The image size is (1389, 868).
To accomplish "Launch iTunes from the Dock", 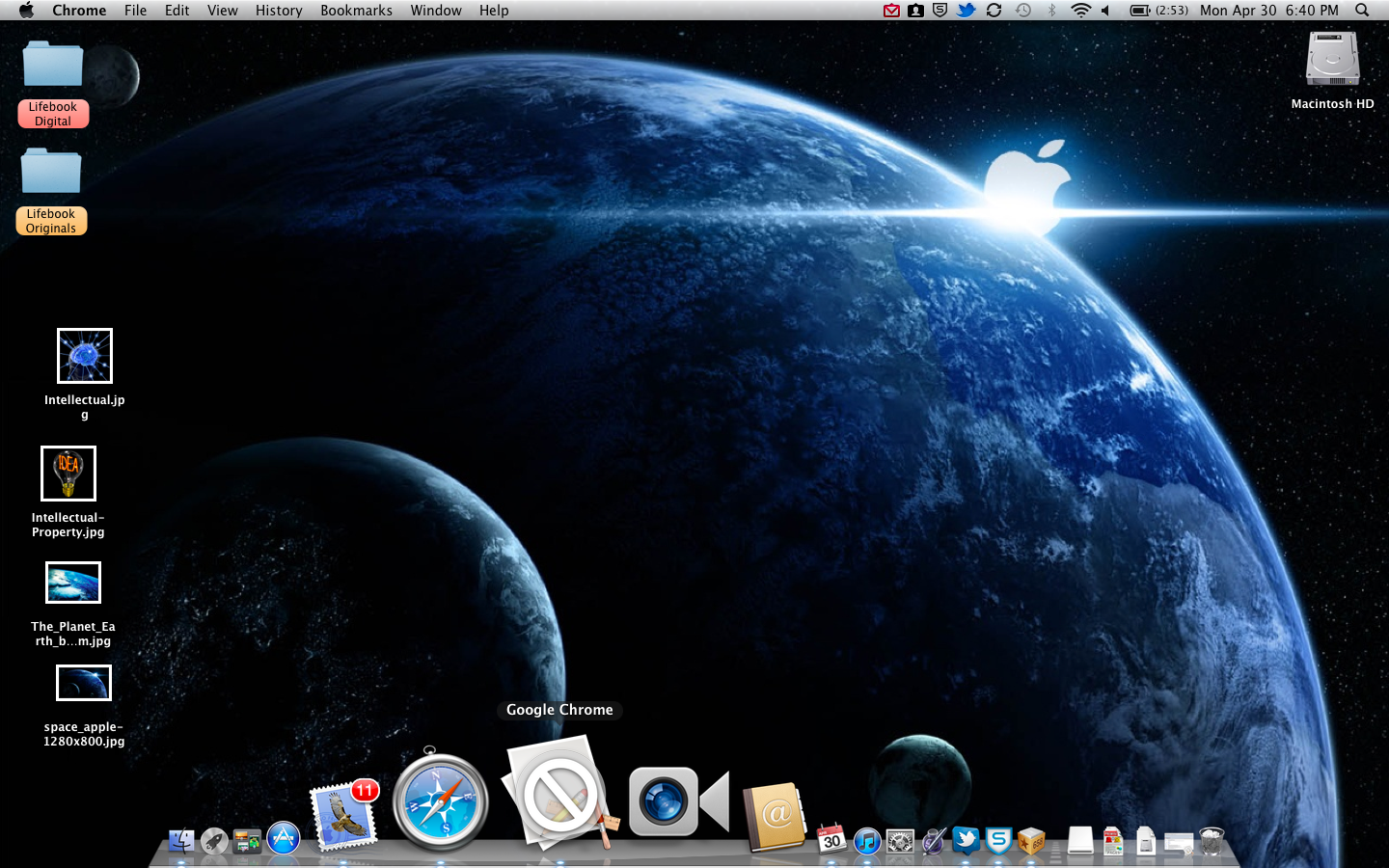I will click(867, 840).
